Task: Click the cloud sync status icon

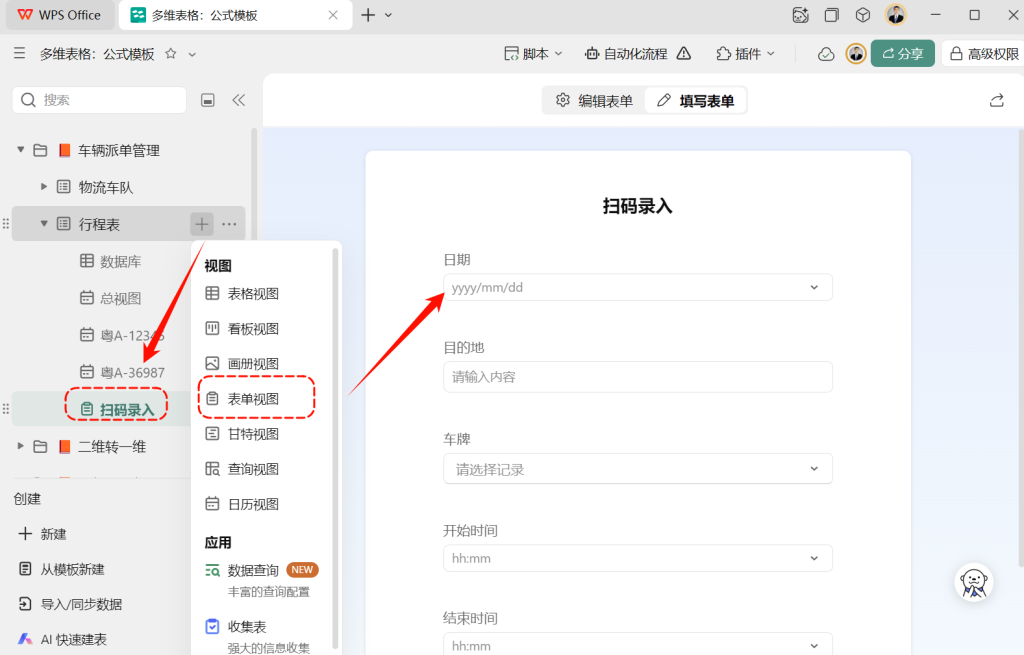Action: tap(826, 54)
